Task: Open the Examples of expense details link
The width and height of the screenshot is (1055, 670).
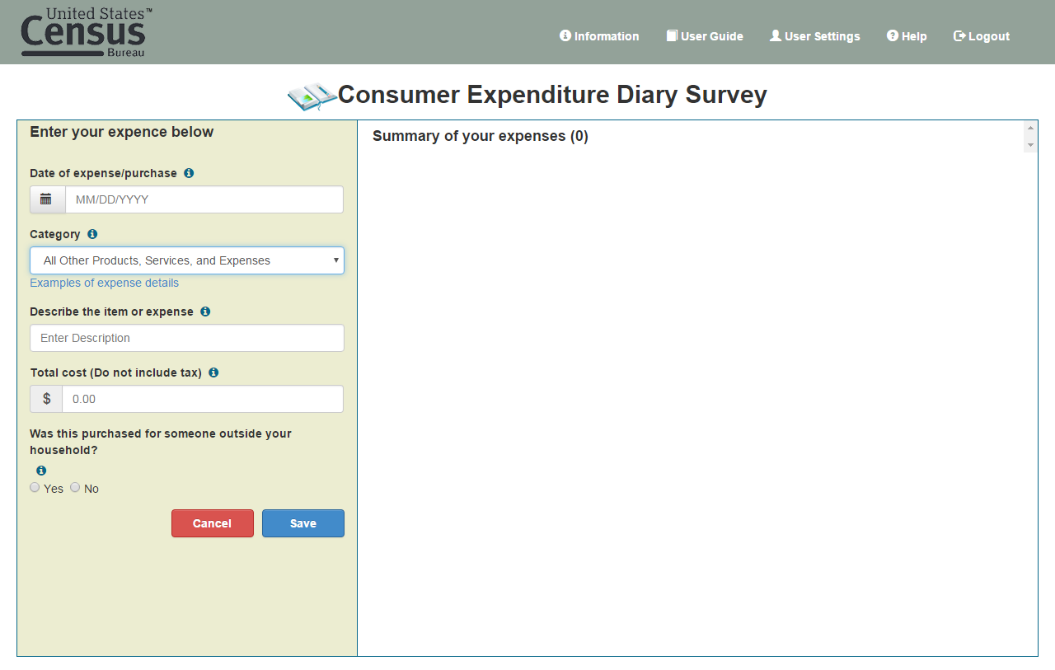Action: pos(104,283)
